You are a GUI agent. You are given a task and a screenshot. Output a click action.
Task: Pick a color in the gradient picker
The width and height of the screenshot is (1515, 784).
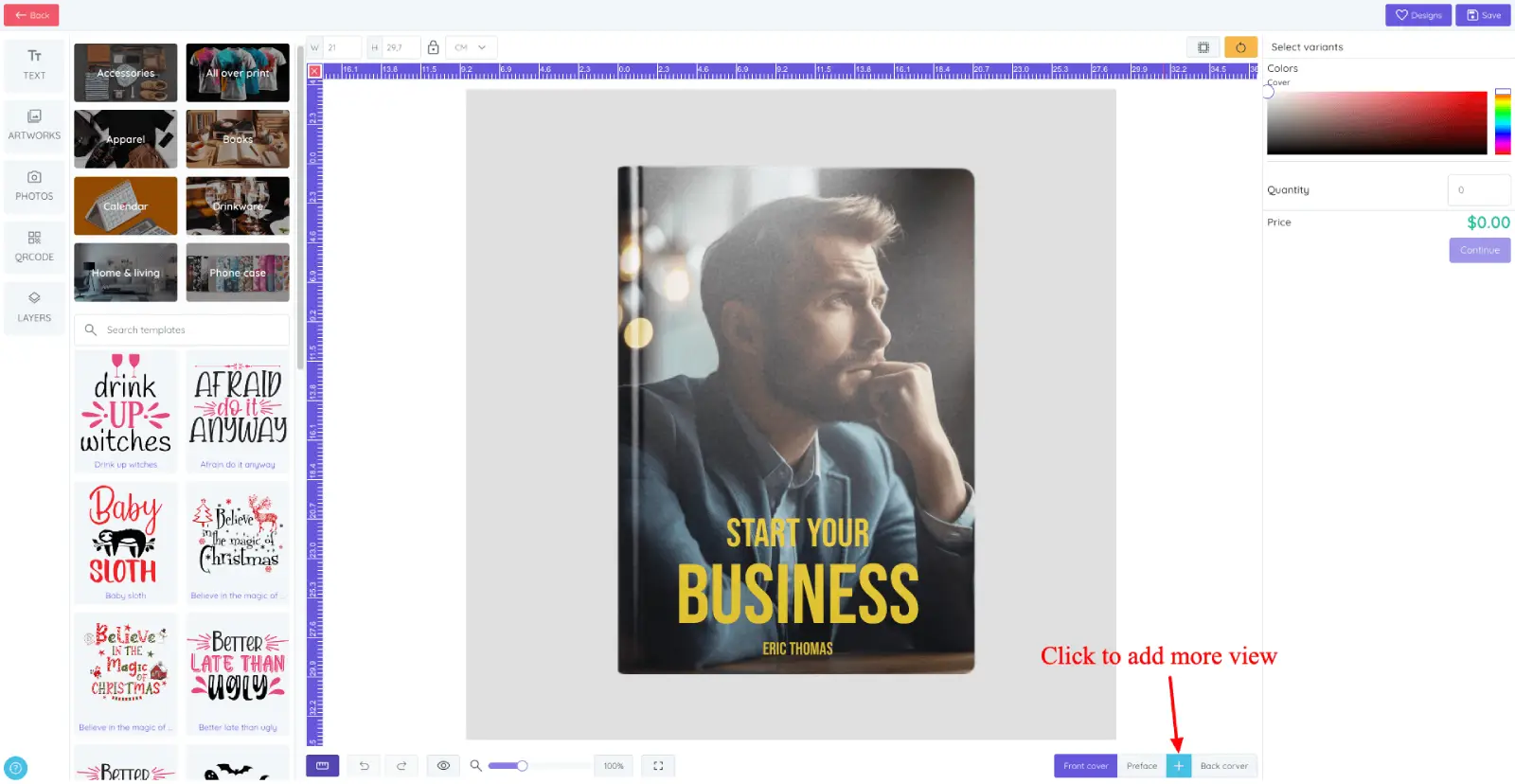[x=1377, y=123]
